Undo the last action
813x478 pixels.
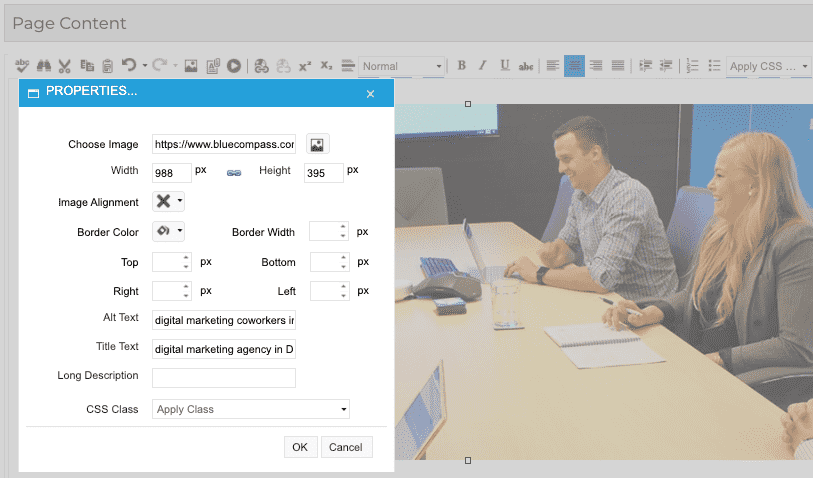pyautogui.click(x=129, y=65)
